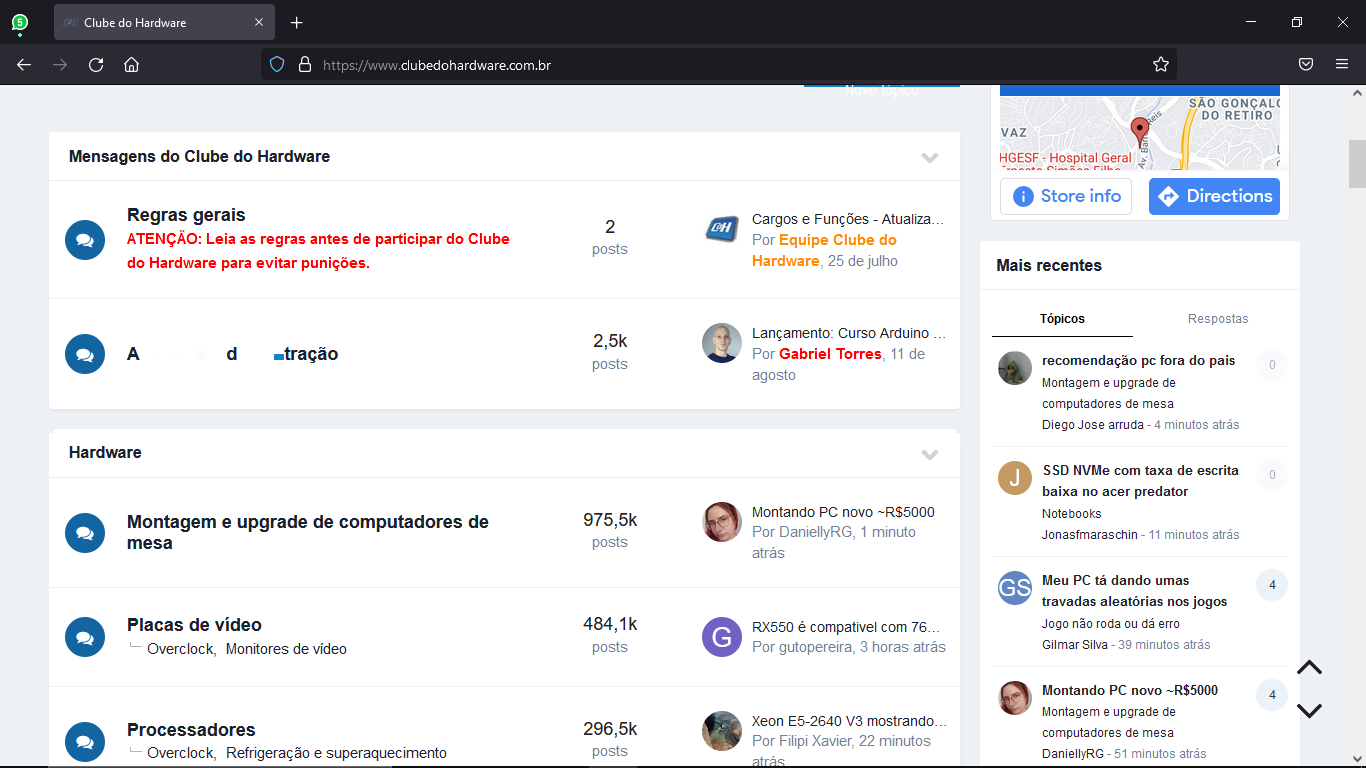Collapse Mensagens do Clube do Hardware section

930,157
